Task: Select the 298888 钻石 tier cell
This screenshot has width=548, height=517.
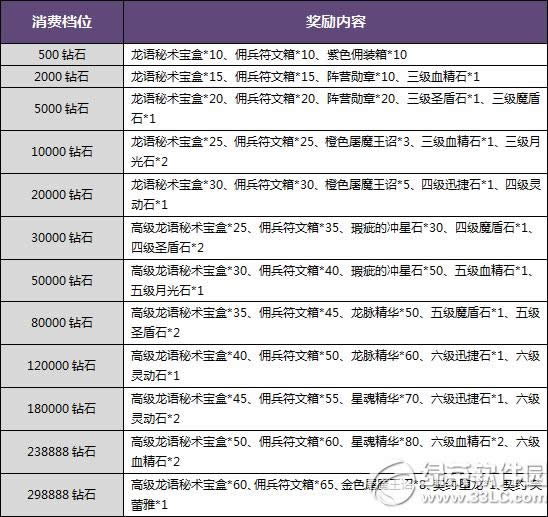Action: [62, 495]
